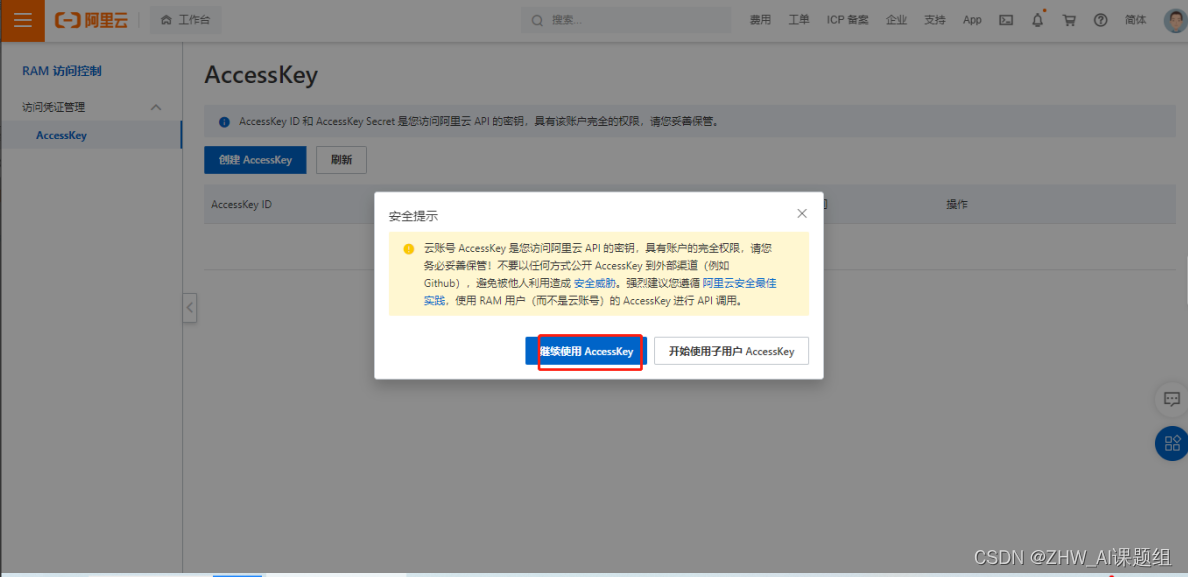Select AccessKey in sidebar
Viewport: 1188px width, 577px height.
(61, 136)
